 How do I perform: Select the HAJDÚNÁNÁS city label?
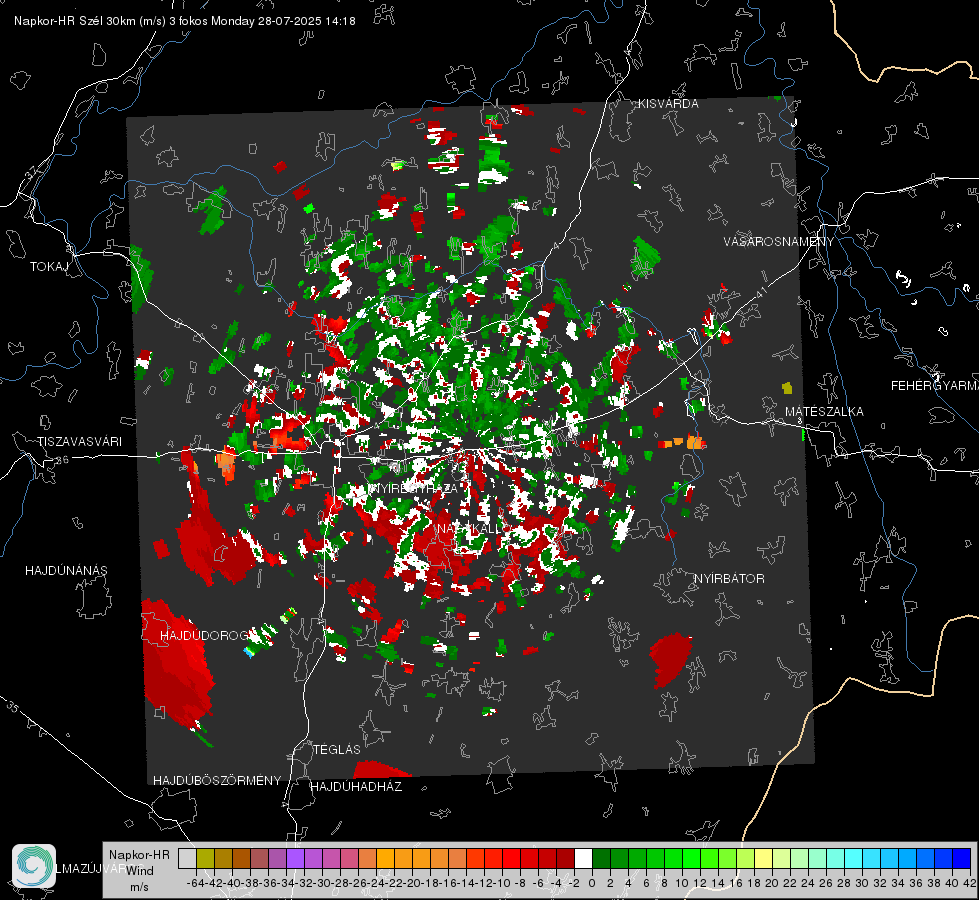(66, 570)
